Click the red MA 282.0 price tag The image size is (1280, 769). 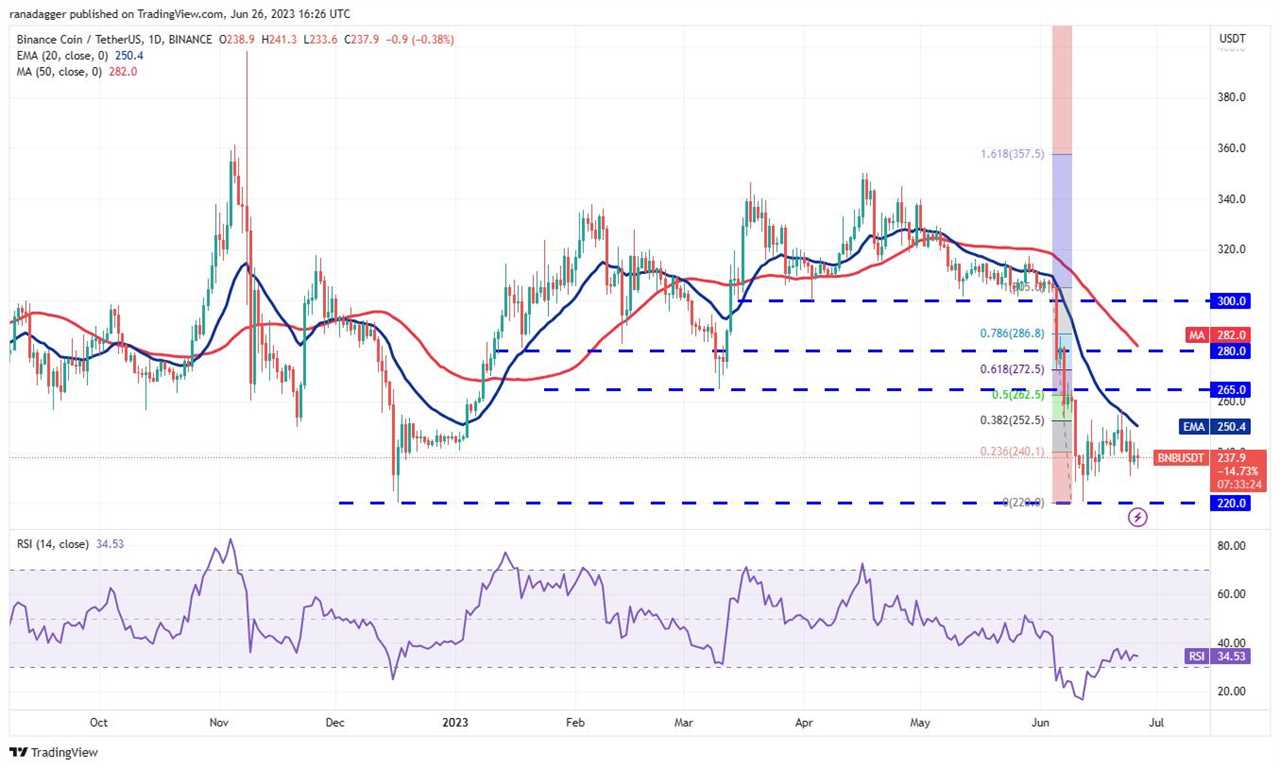1219,336
